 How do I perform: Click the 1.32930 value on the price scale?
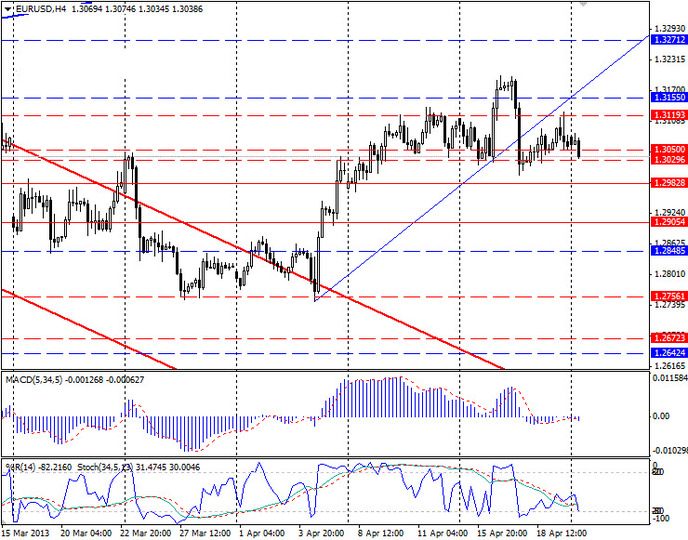coord(667,28)
